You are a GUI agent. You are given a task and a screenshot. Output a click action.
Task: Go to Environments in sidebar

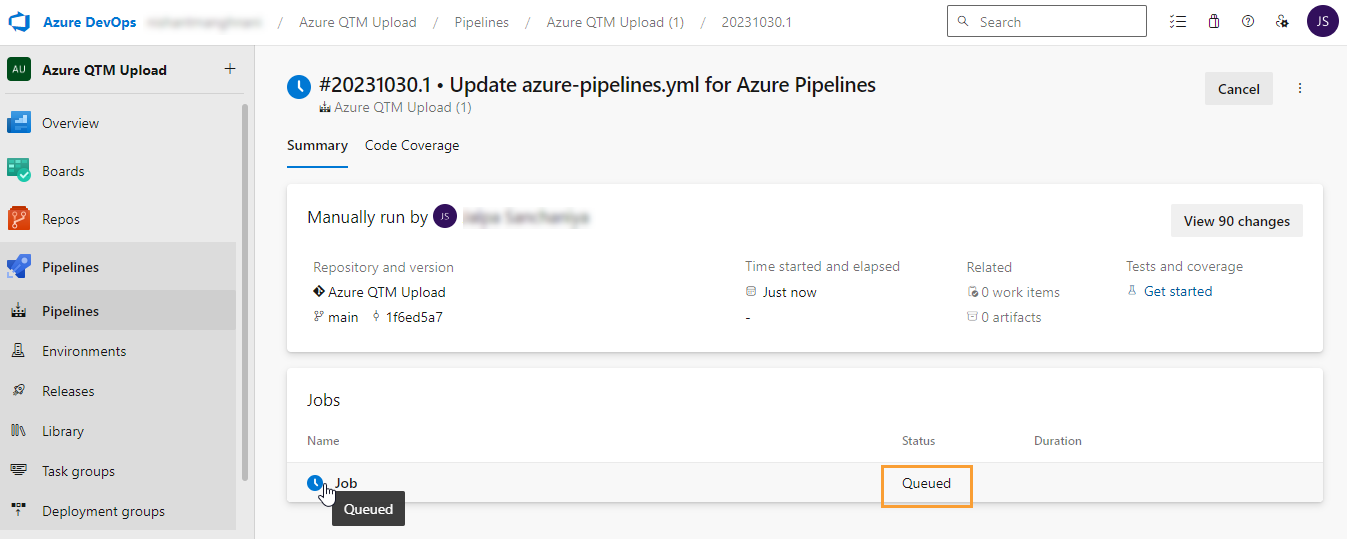[x=83, y=351]
